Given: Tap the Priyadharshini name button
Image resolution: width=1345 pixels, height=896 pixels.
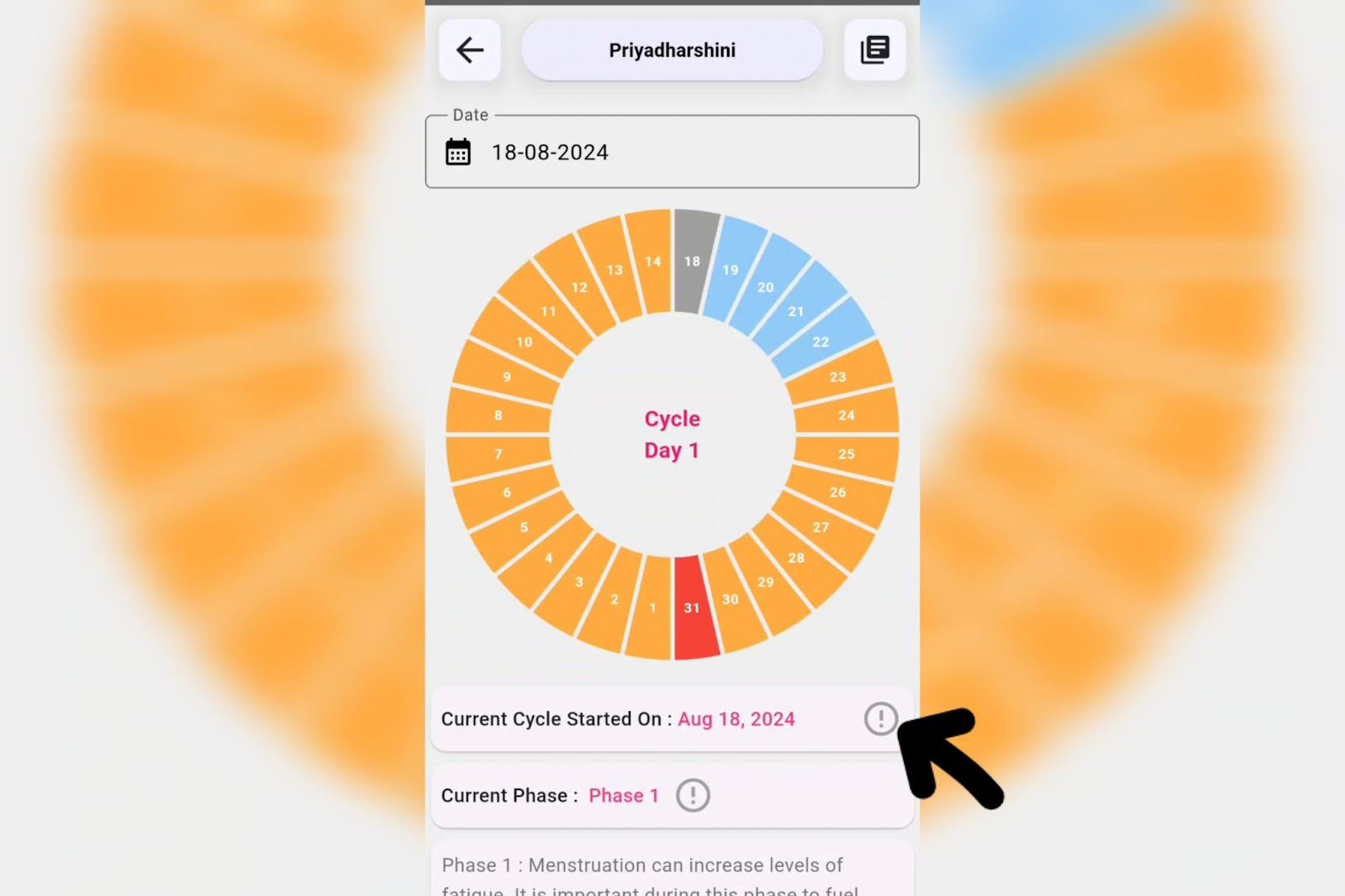Looking at the screenshot, I should tap(672, 50).
